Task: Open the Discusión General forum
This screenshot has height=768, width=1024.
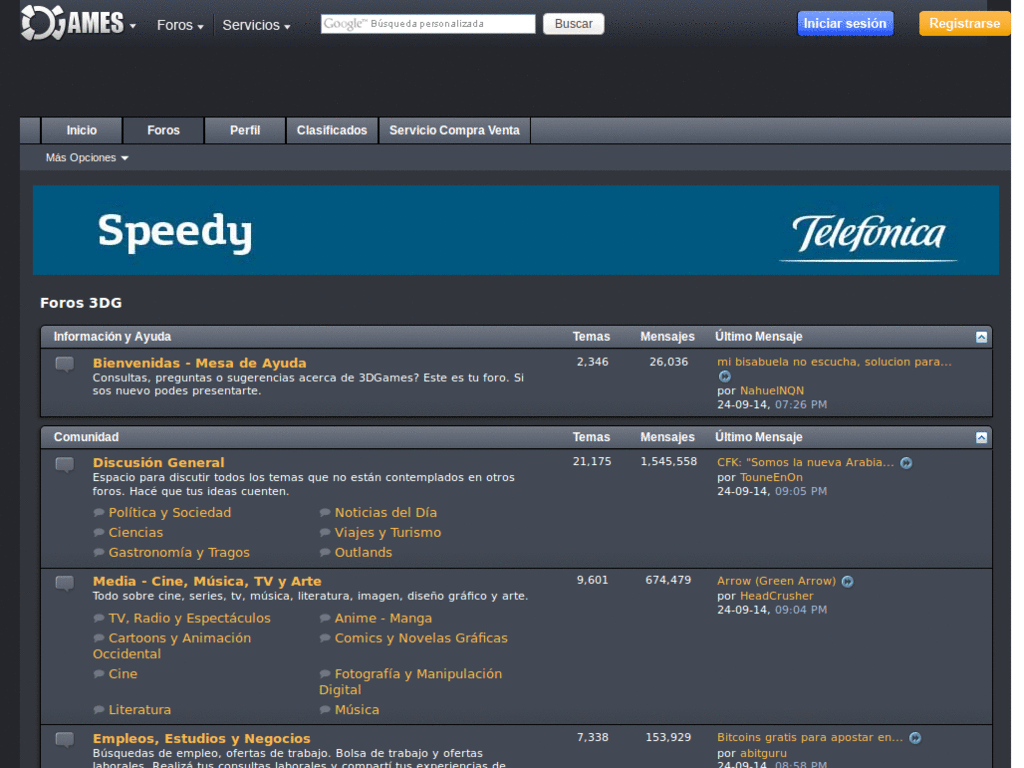Action: click(158, 462)
